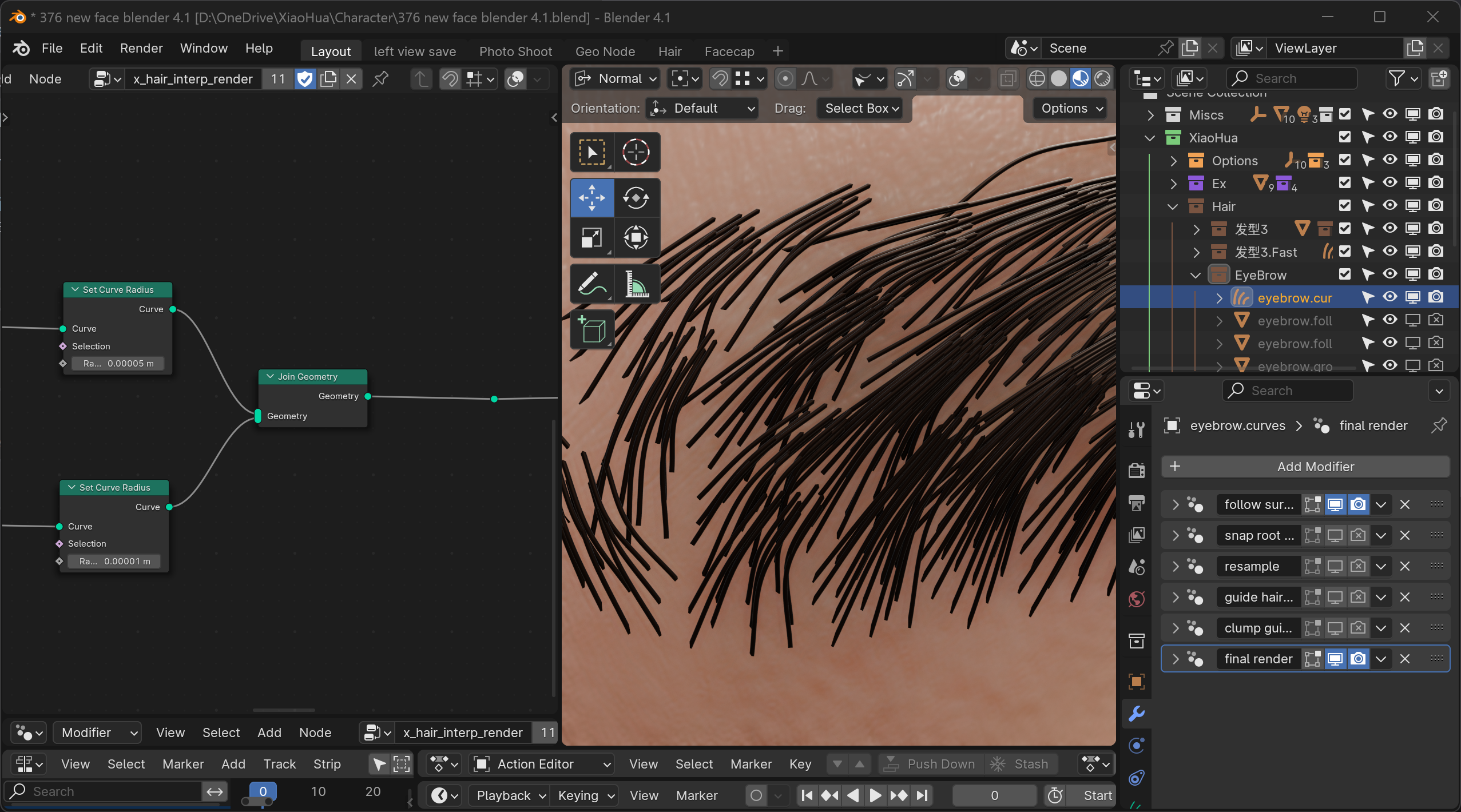Open the Action Editor mode dropdown
Viewport: 1461px width, 812px height.
[x=541, y=764]
